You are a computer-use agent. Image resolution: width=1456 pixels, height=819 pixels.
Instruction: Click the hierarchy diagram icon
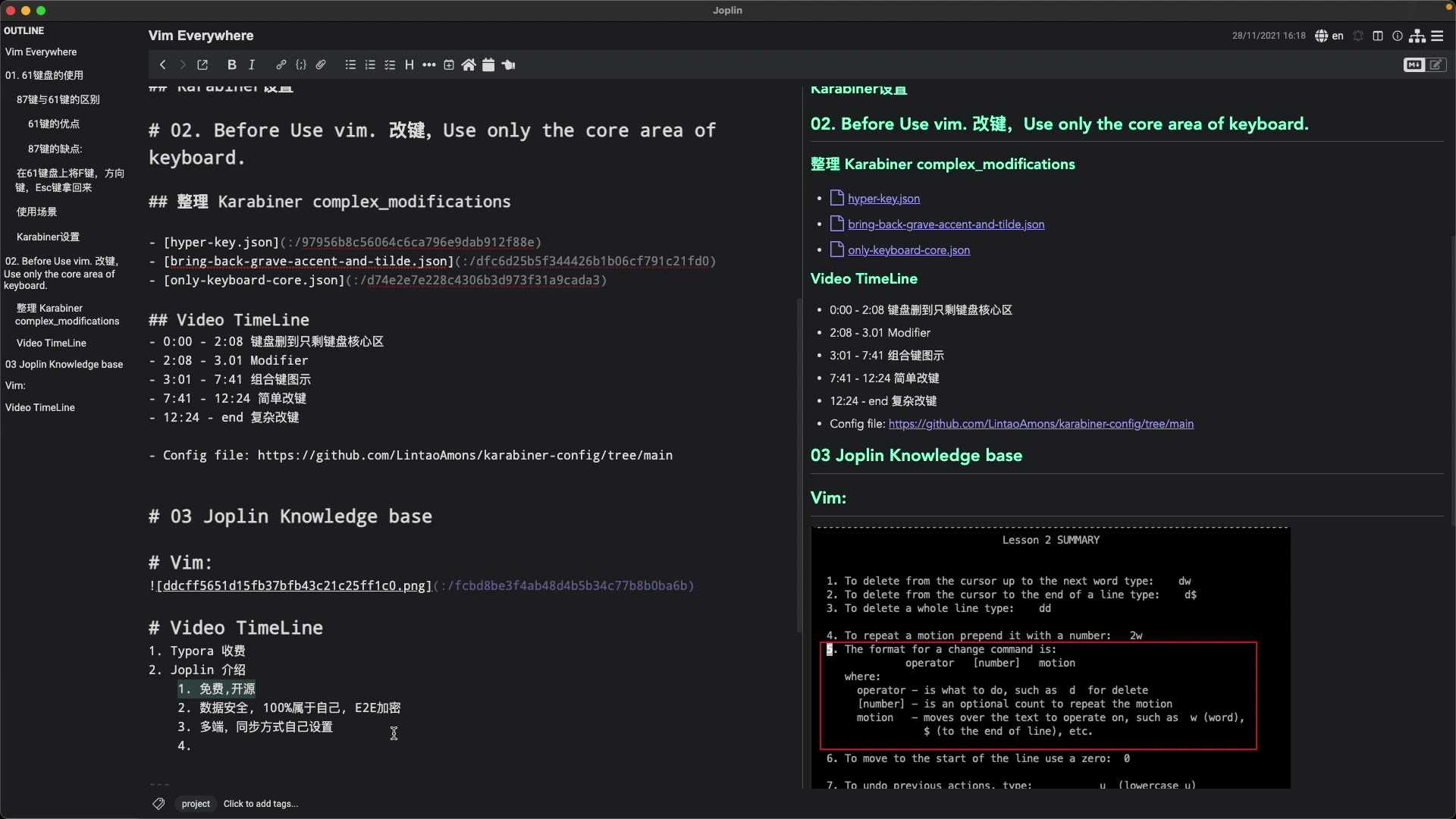click(x=1417, y=36)
